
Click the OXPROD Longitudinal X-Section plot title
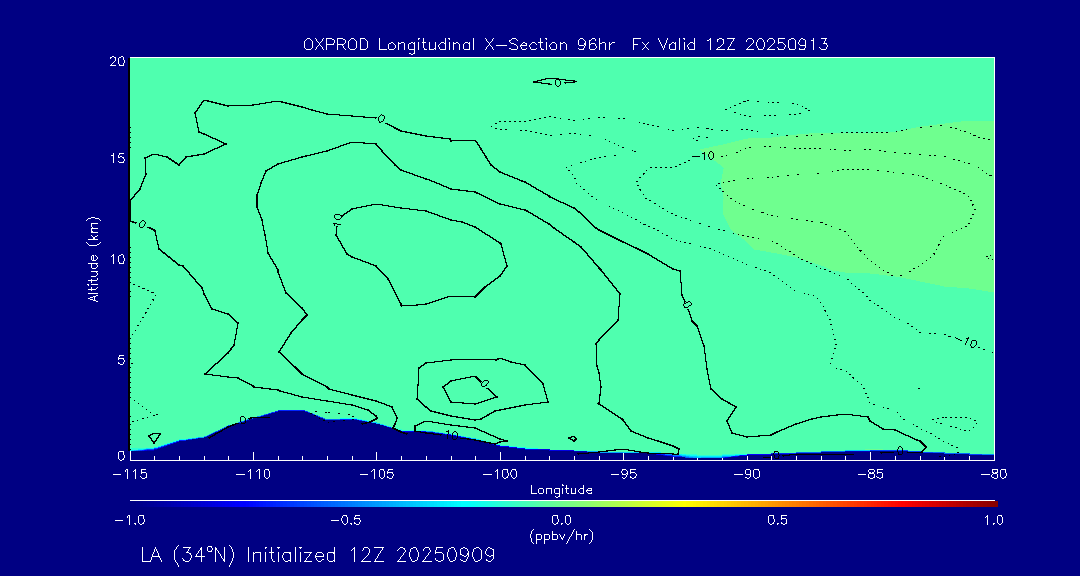point(564,45)
